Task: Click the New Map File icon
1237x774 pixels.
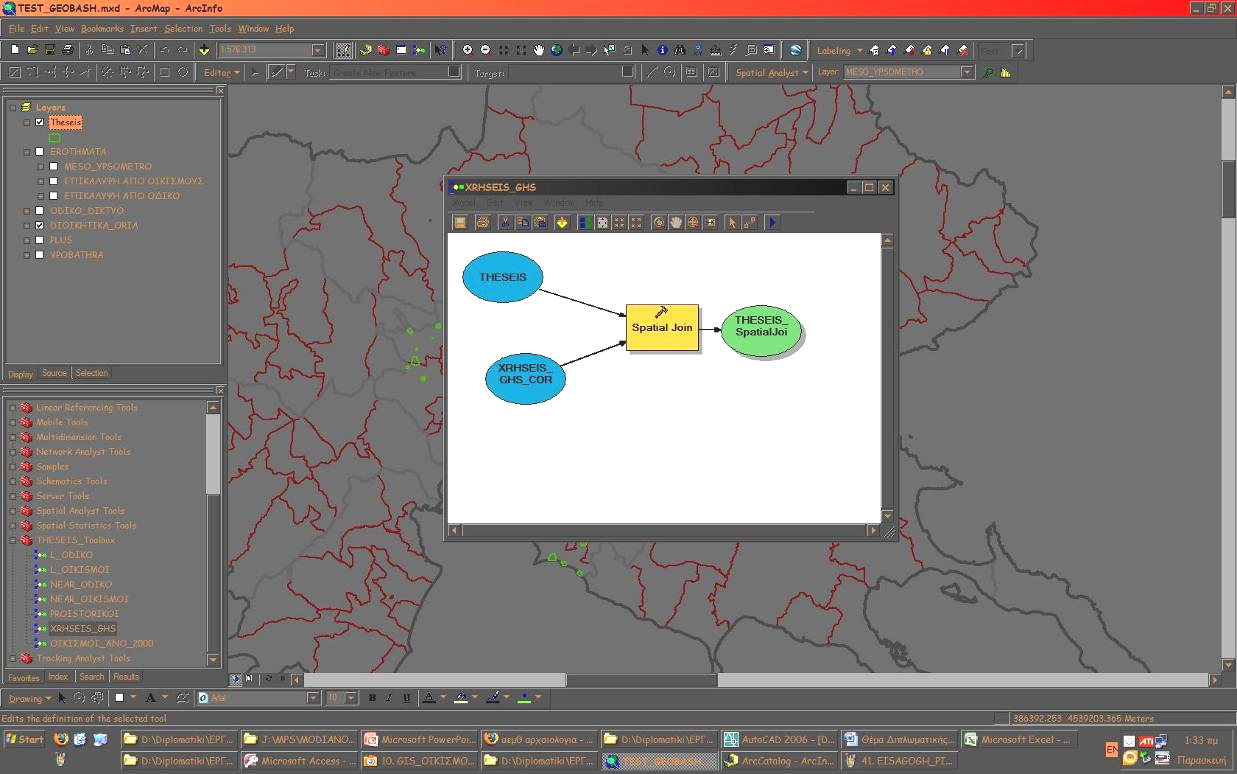Action: [x=15, y=50]
